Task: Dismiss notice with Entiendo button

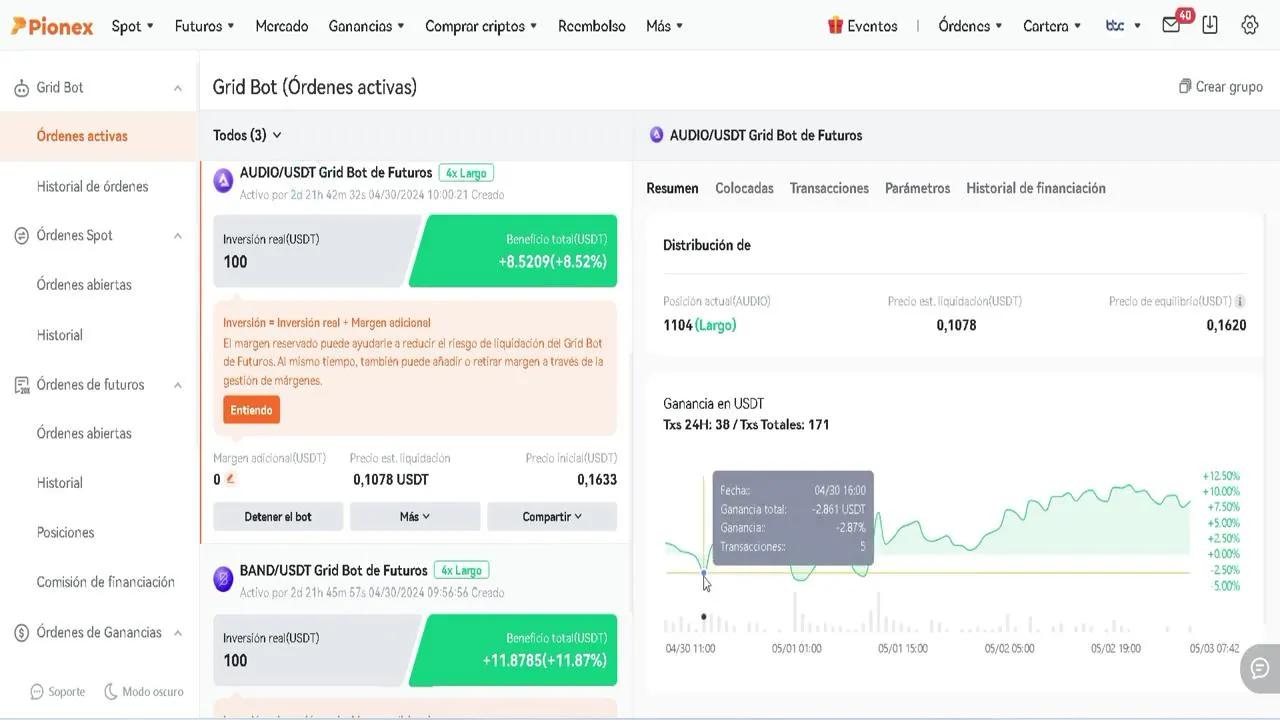Action: tap(251, 410)
